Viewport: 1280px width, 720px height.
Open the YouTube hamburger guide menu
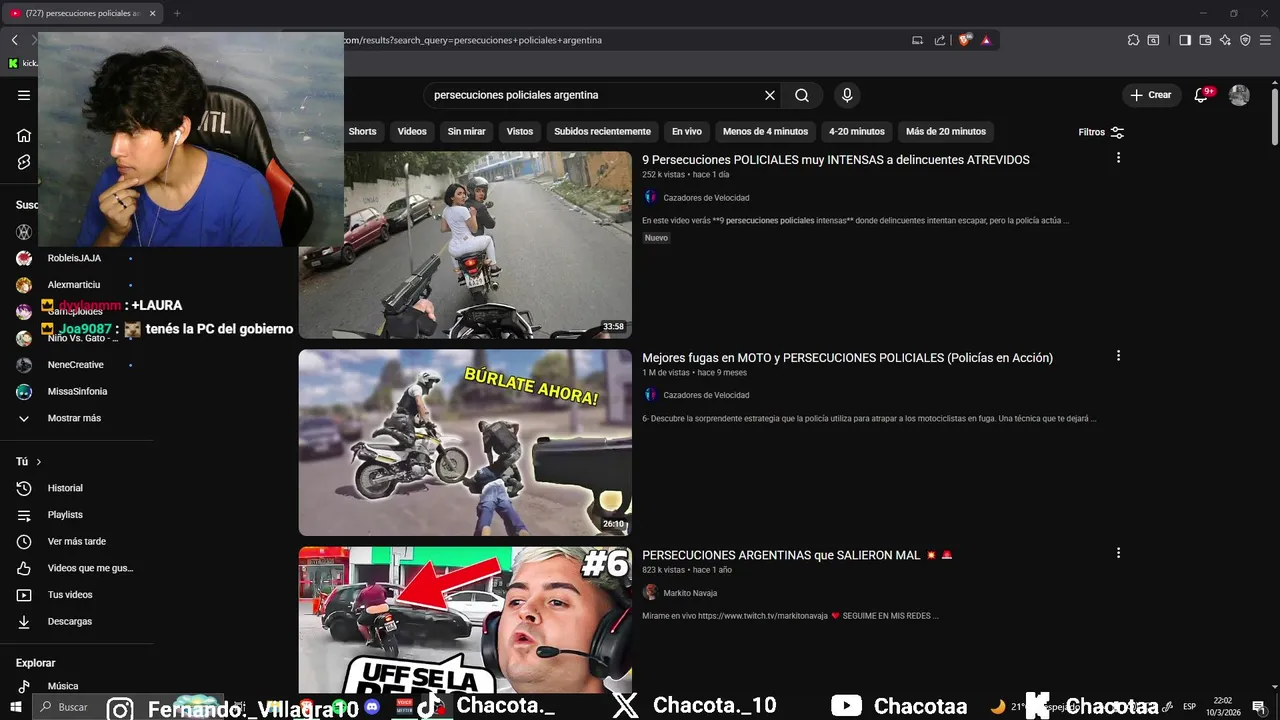coord(24,95)
